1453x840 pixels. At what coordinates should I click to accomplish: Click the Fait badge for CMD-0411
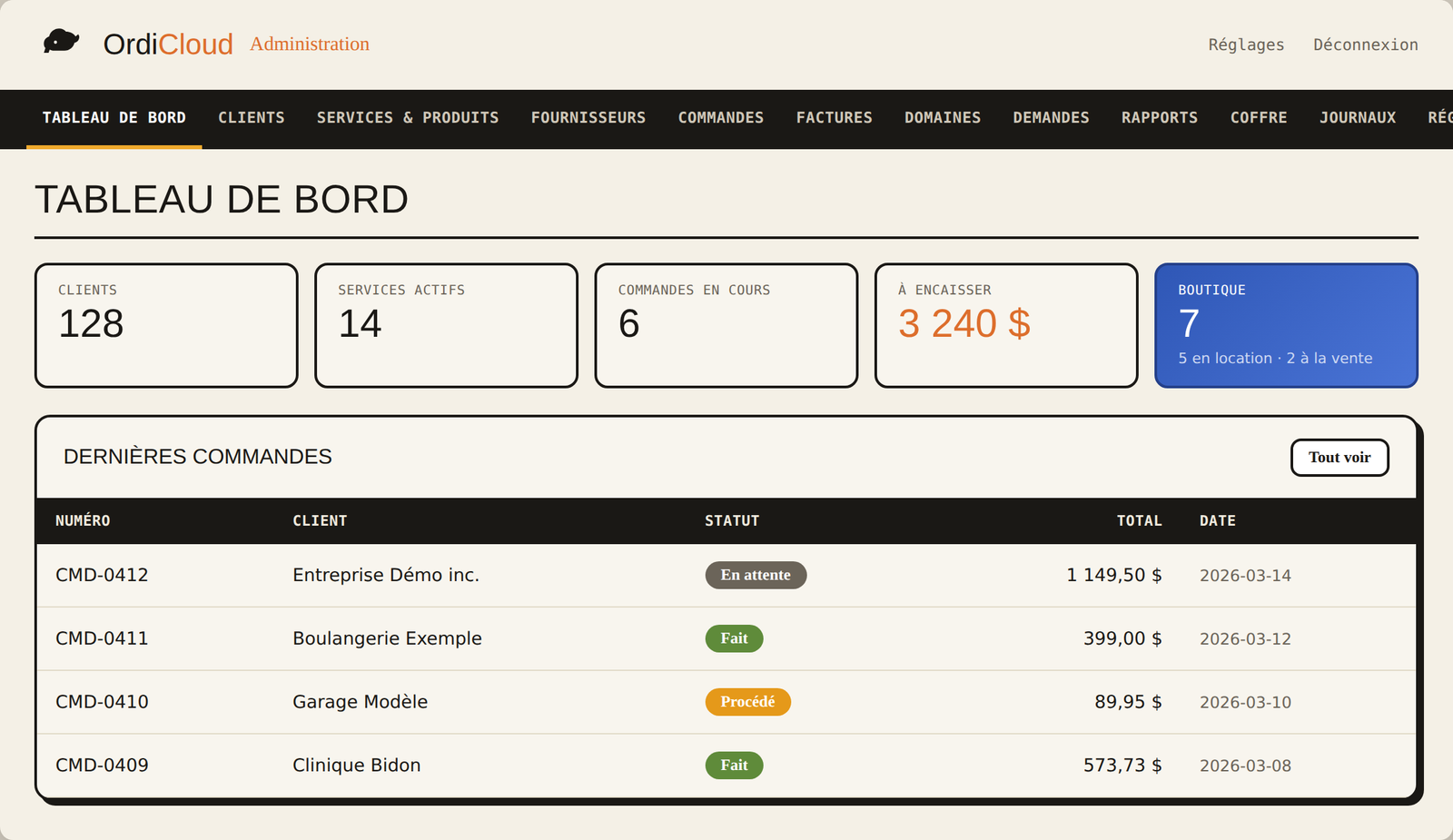[734, 638]
